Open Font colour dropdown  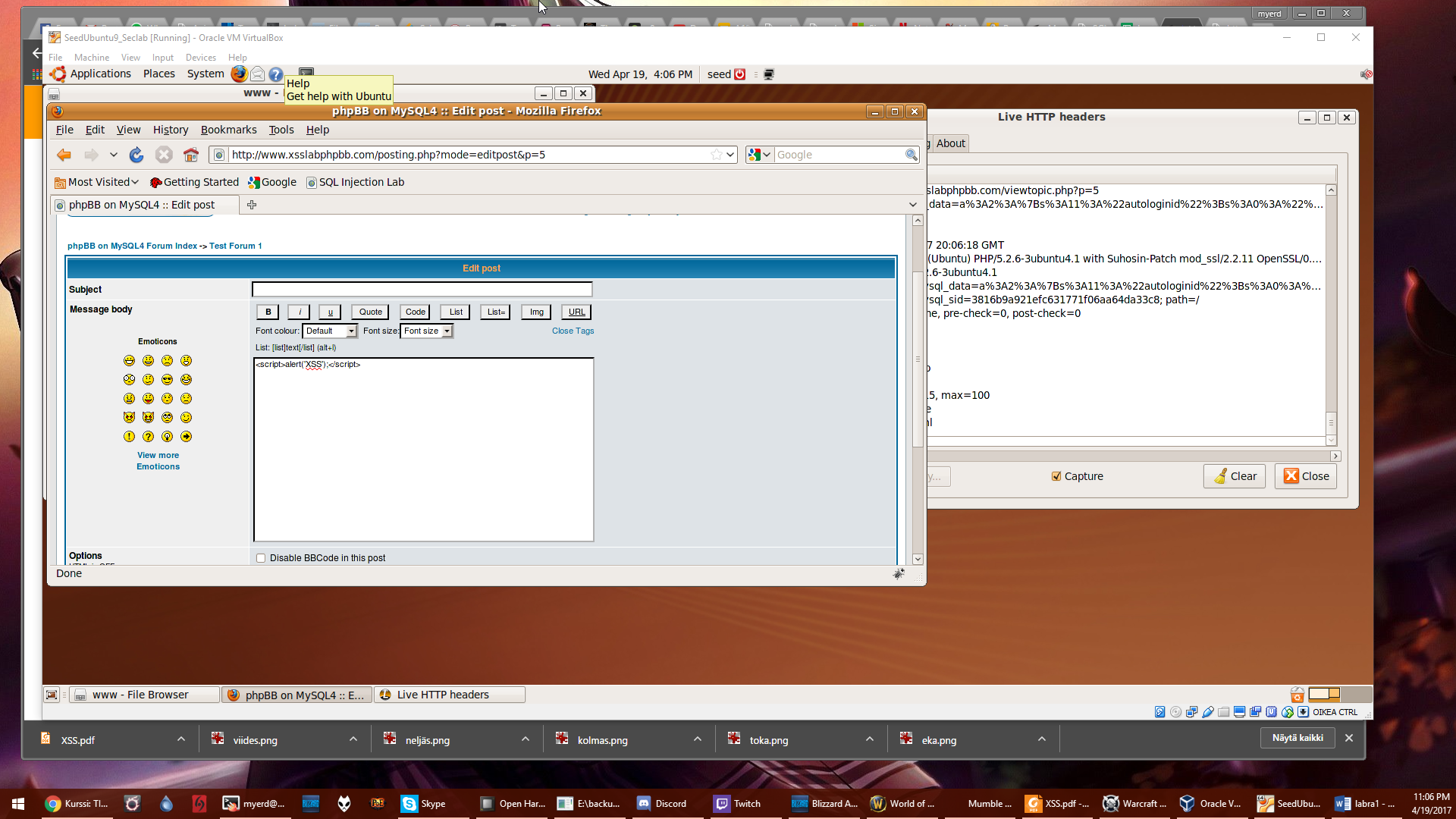329,331
